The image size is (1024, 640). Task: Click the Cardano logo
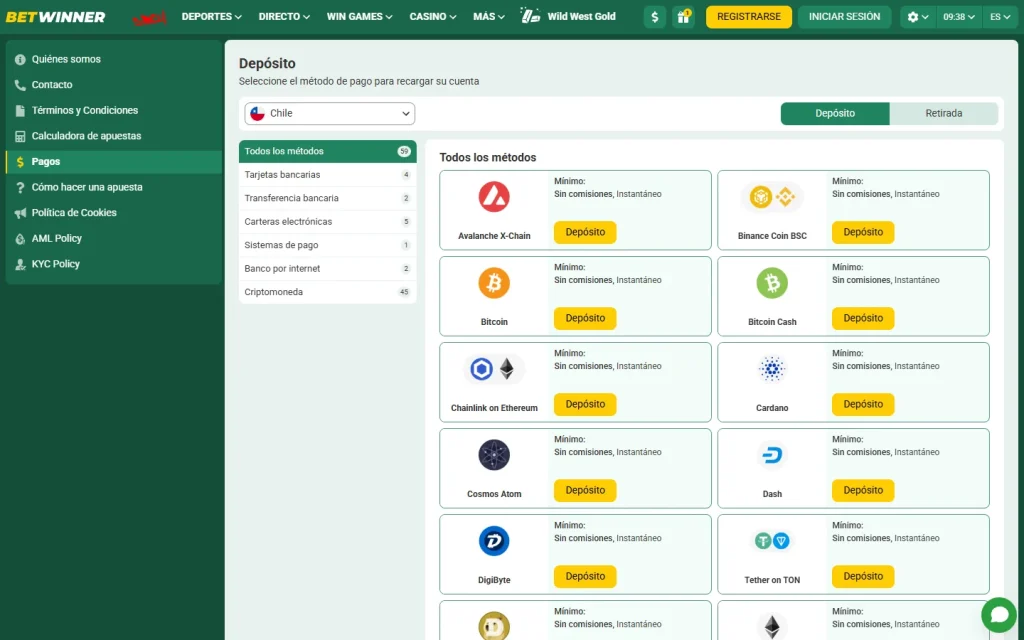[772, 369]
